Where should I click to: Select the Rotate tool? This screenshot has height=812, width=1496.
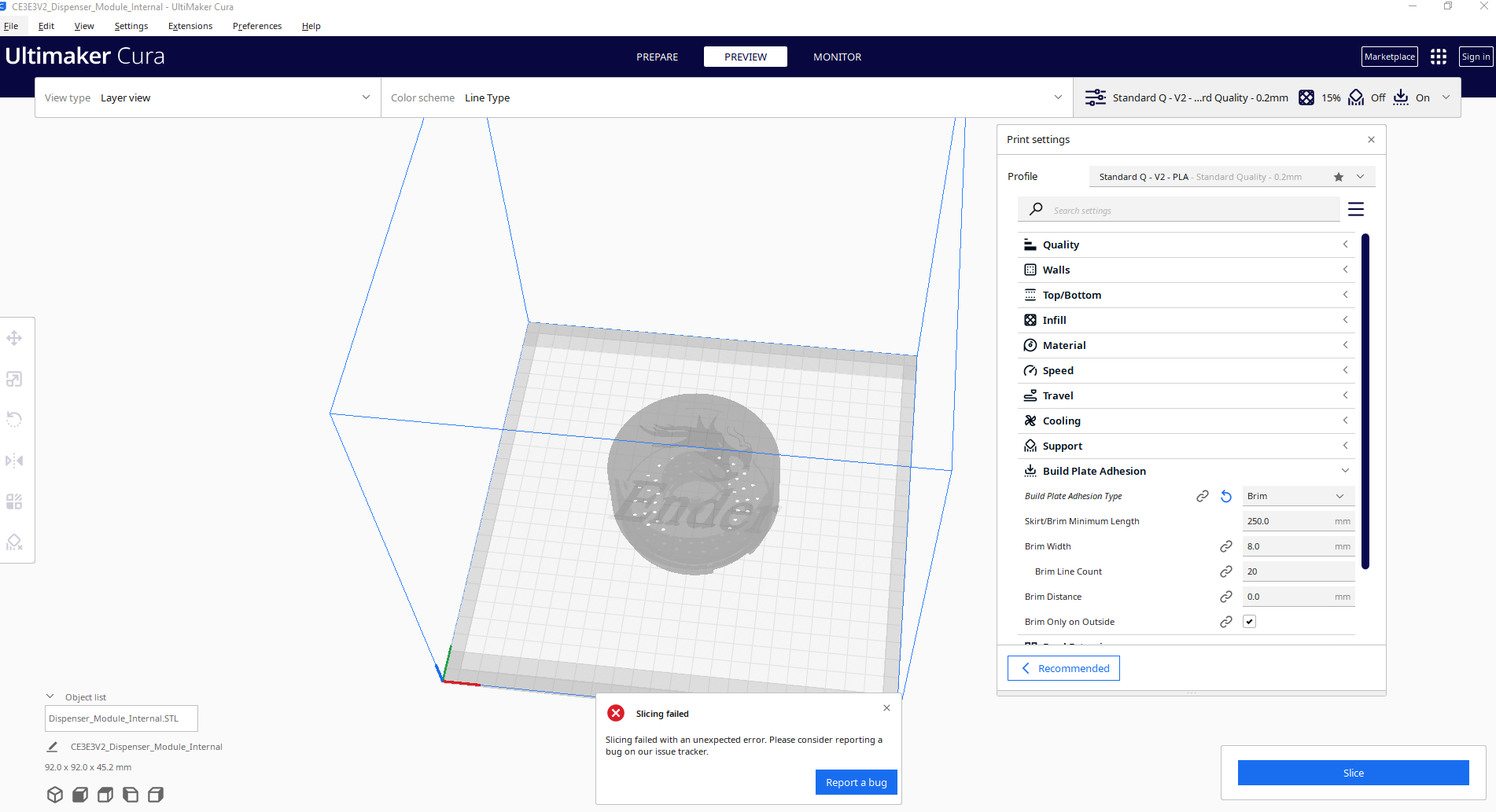(x=14, y=419)
